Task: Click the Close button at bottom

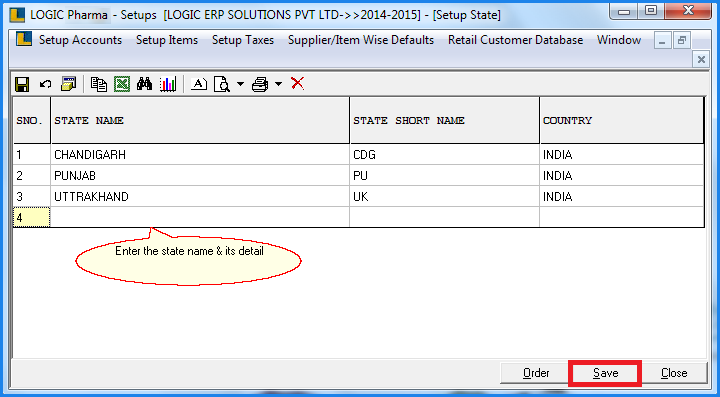Action: click(674, 373)
